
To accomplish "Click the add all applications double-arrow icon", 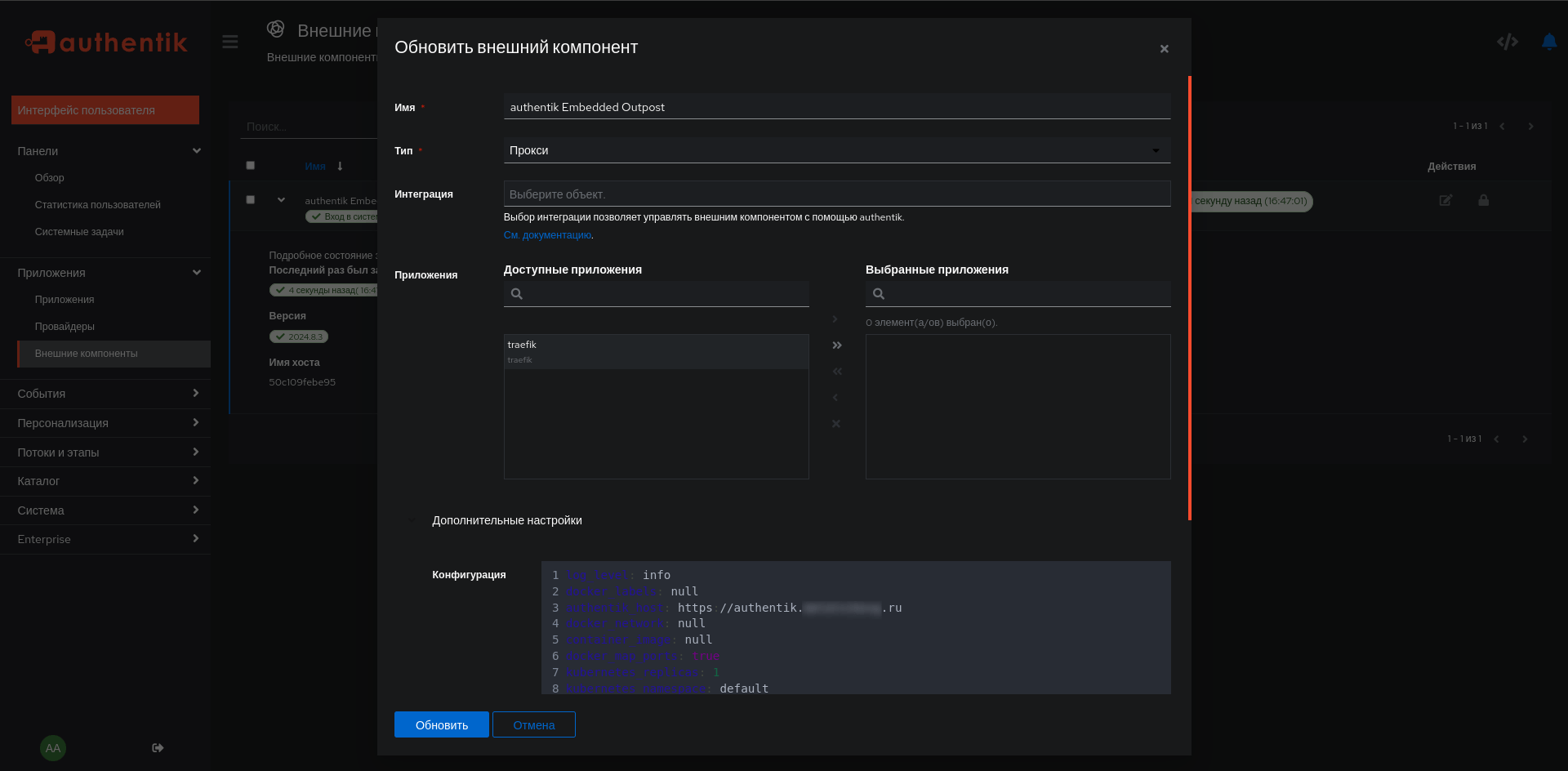I will click(836, 345).
